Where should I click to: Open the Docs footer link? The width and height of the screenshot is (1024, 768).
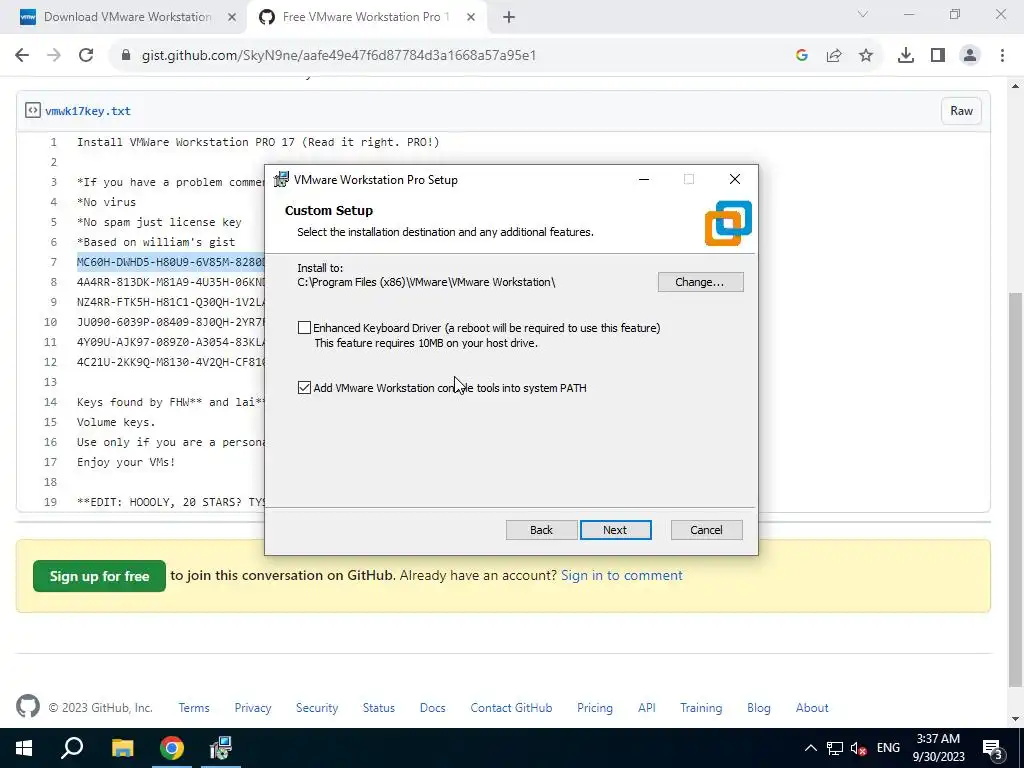pos(432,708)
